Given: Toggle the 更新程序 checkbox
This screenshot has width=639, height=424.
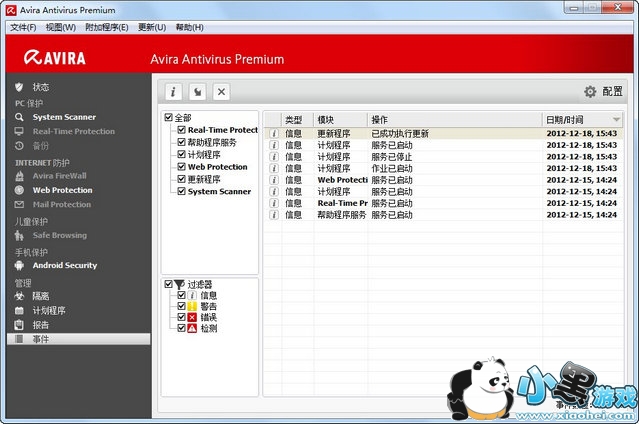Looking at the screenshot, I should [x=181, y=179].
